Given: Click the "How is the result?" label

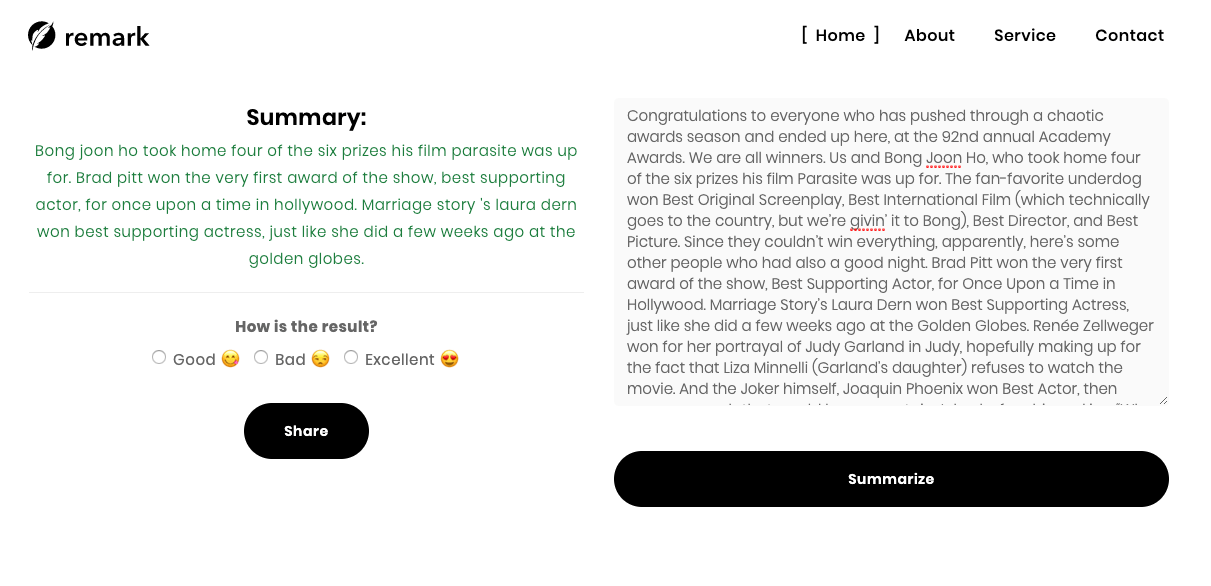Looking at the screenshot, I should coord(306,327).
